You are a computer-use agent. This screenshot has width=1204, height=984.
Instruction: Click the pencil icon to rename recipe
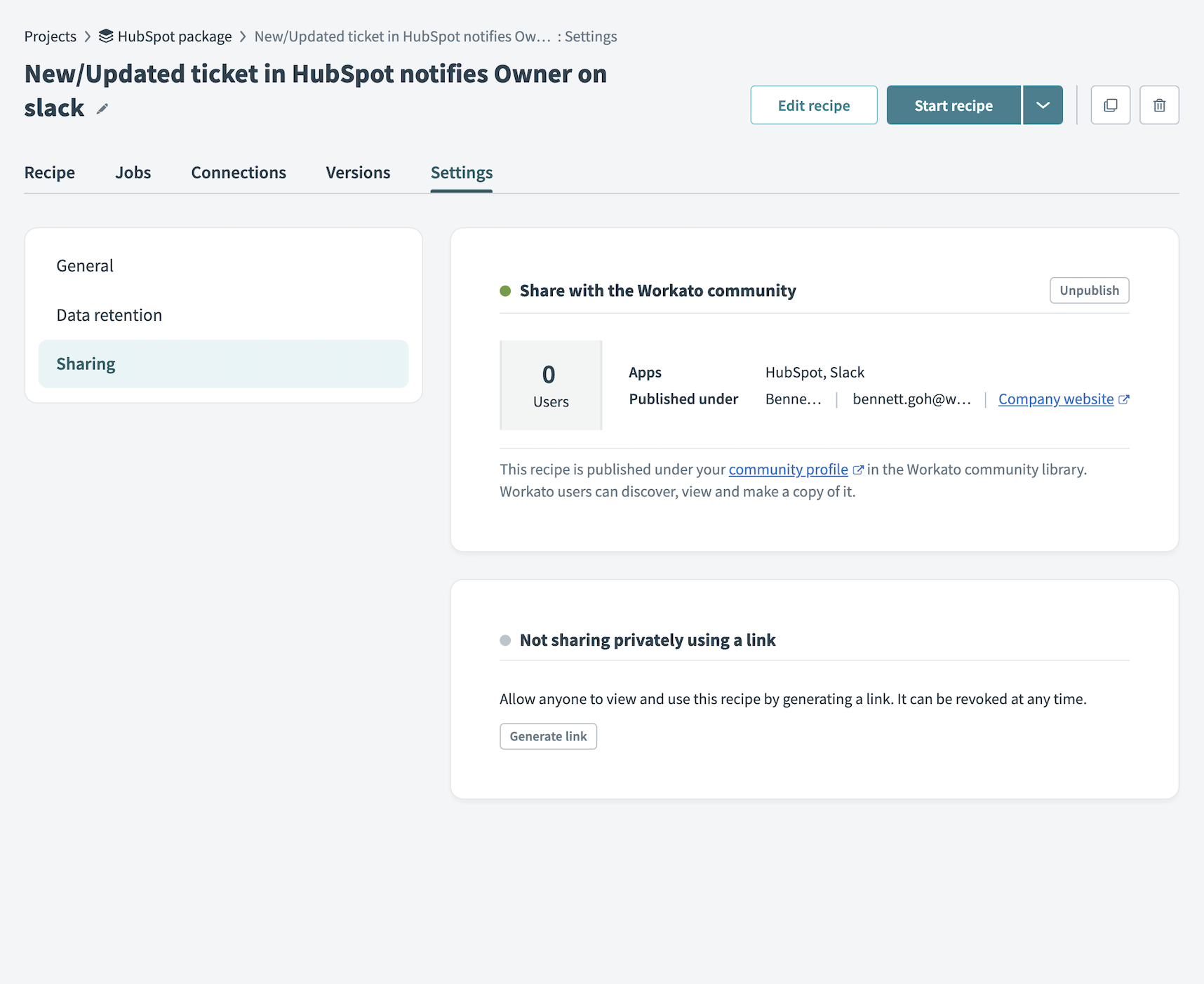[102, 109]
